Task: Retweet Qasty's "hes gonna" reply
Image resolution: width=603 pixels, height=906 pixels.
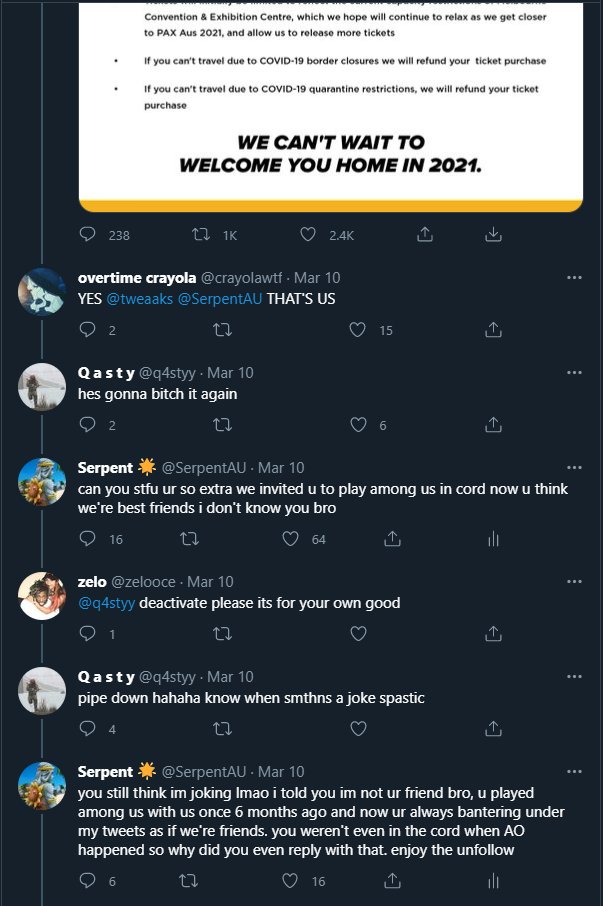Action: 223,424
